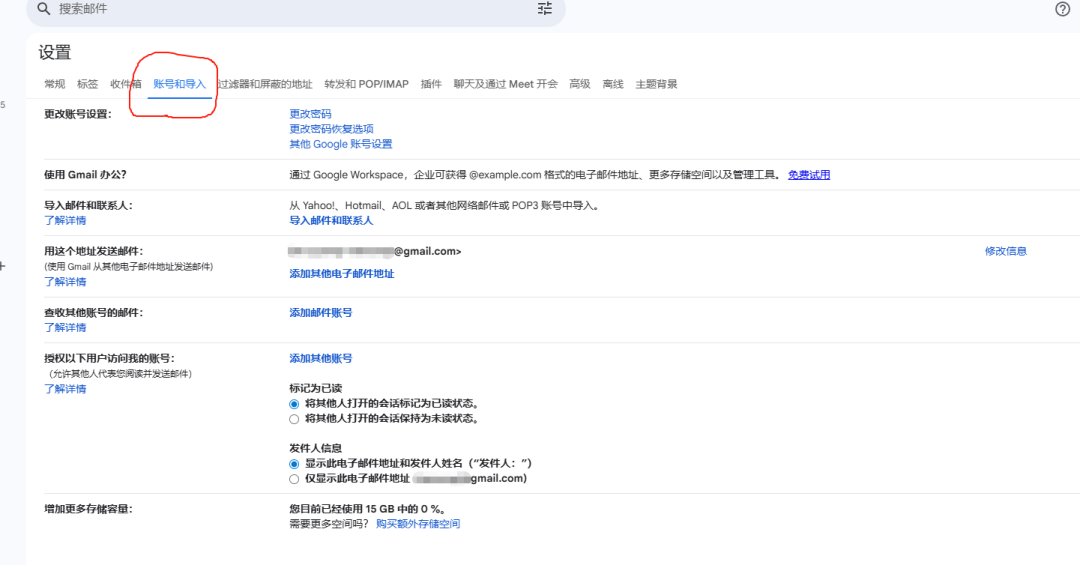This screenshot has width=1080, height=565.
Task: Click the search magnifier icon
Action: 43,9
